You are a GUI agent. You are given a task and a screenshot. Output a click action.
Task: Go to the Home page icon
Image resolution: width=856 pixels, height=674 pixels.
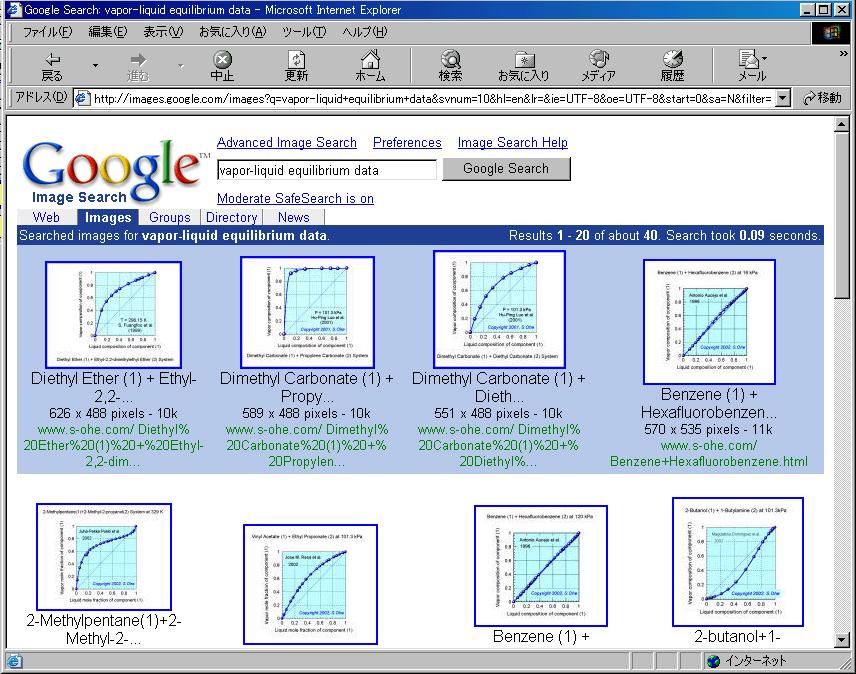[370, 61]
